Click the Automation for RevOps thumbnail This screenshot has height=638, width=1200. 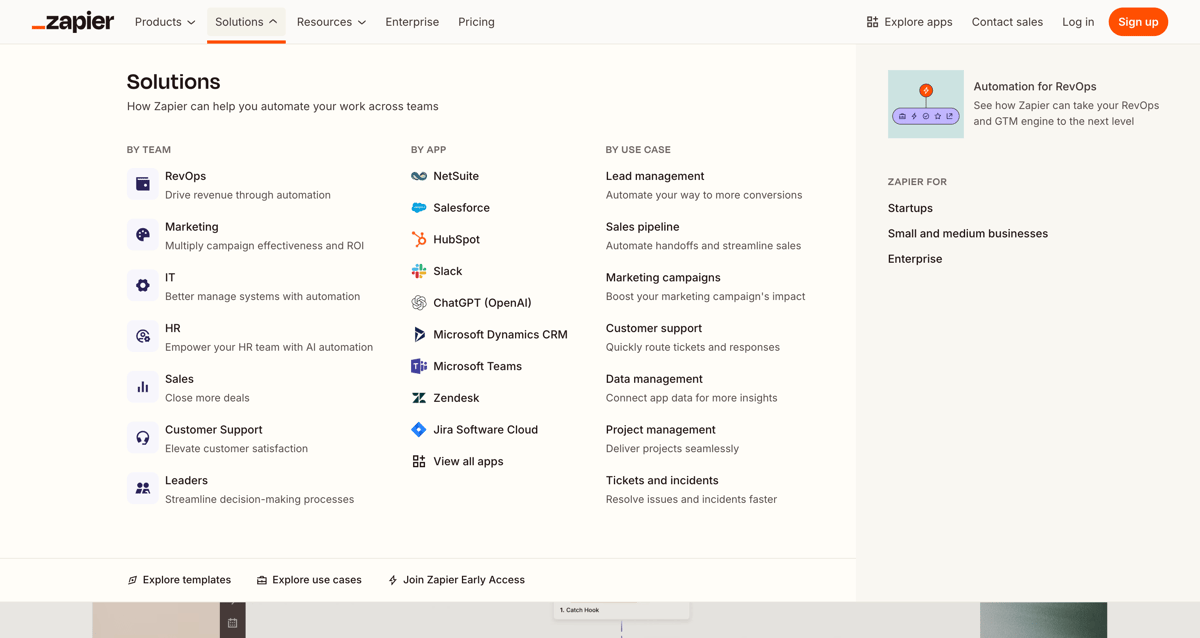(x=925, y=103)
